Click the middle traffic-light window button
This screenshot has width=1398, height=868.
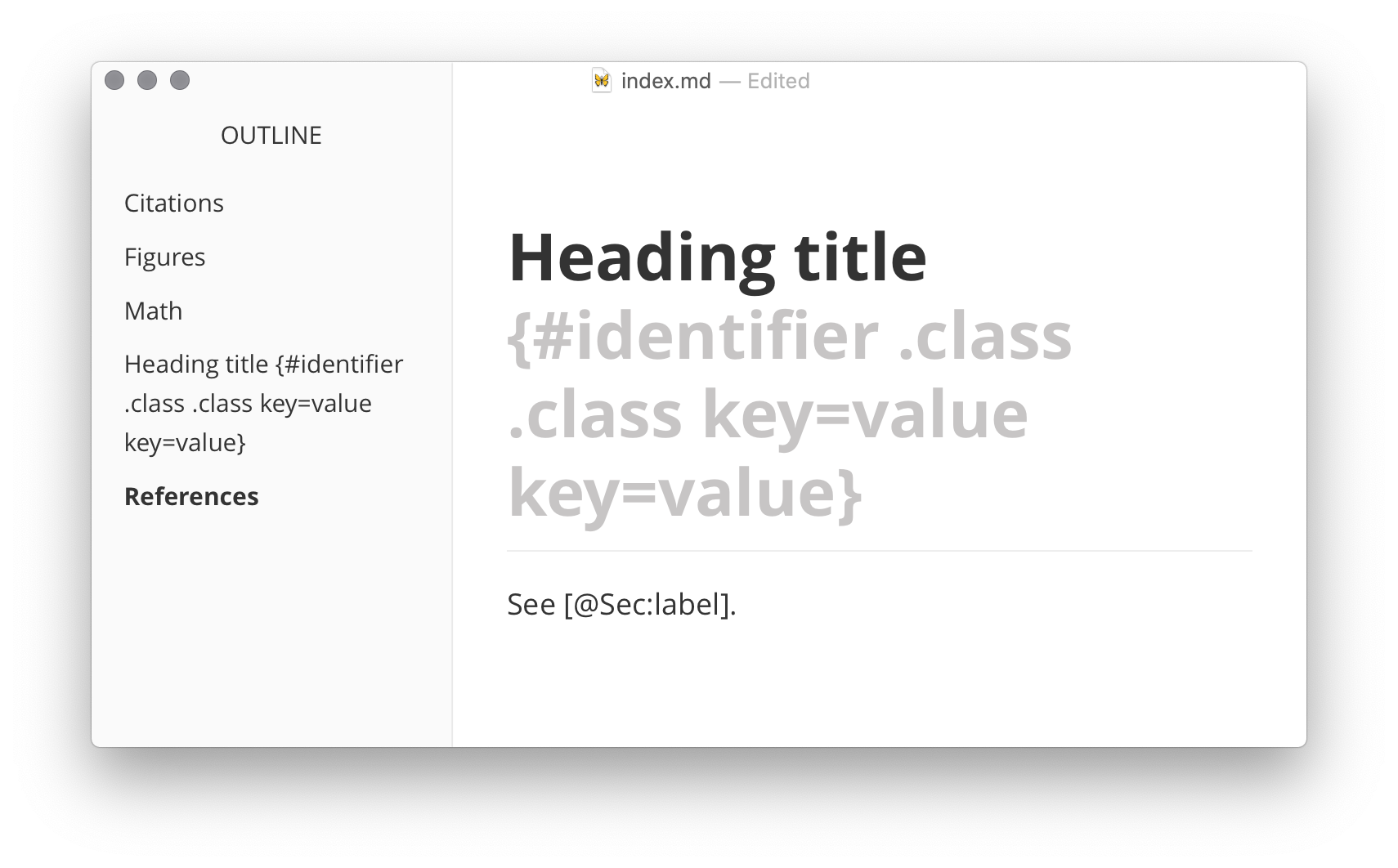pyautogui.click(x=146, y=80)
